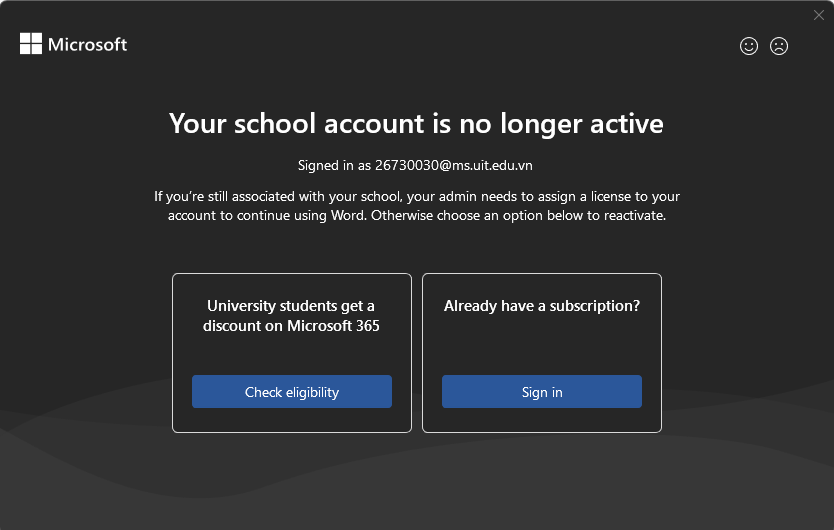The width and height of the screenshot is (834, 530).
Task: Send negative feedback with the frown face
Action: pos(779,46)
